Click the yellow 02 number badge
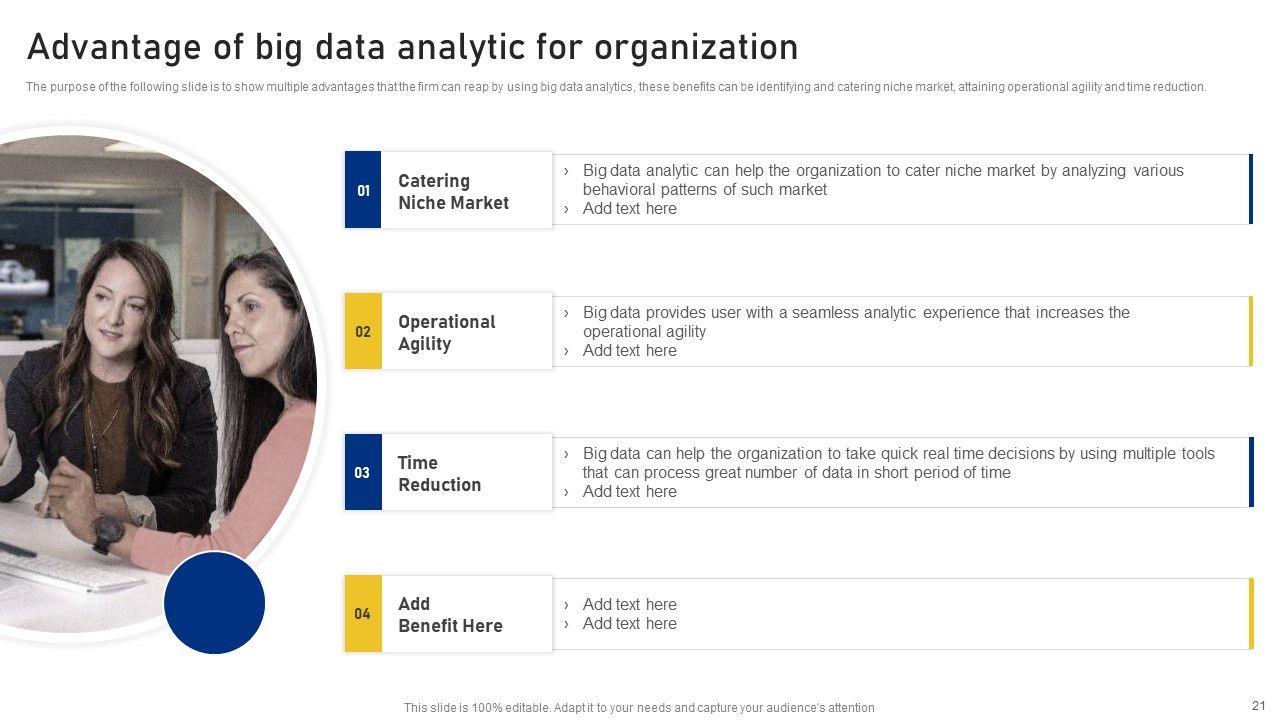This screenshot has width=1280, height=720. (x=363, y=331)
